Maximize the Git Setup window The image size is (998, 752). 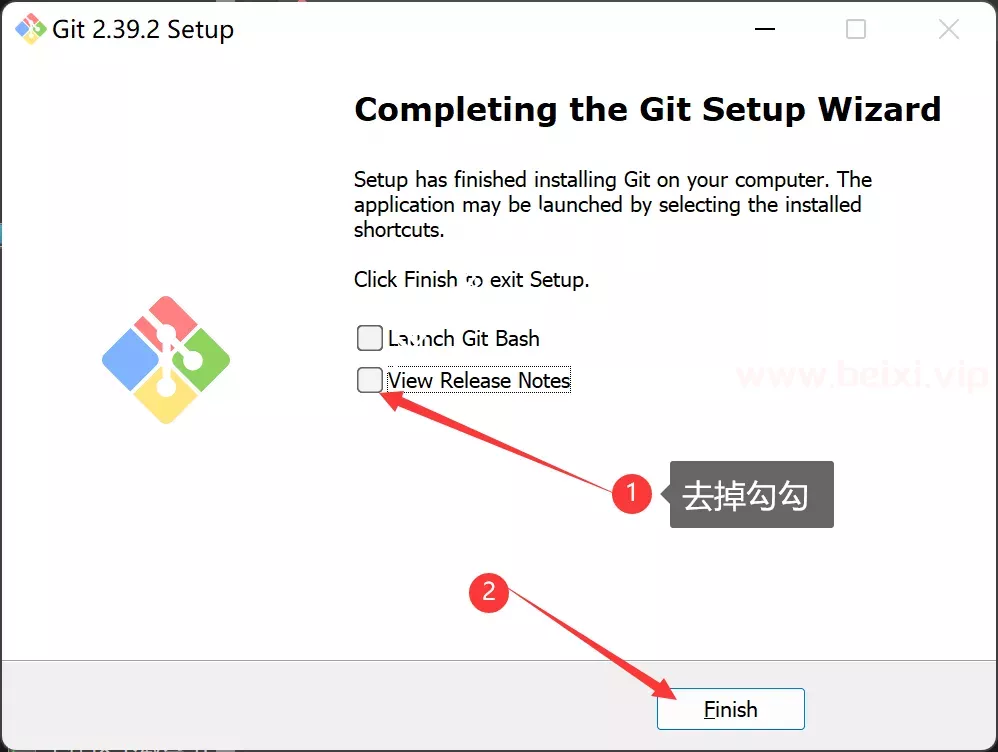point(856,29)
